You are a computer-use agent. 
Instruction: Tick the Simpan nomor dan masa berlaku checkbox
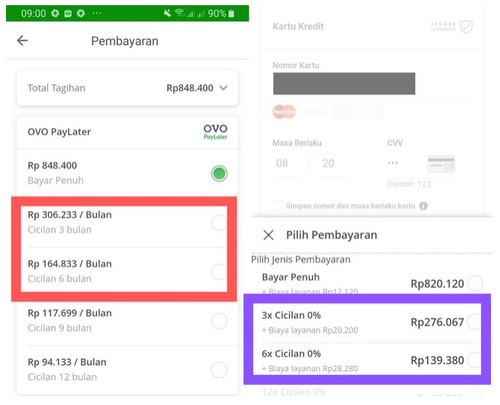click(x=277, y=206)
